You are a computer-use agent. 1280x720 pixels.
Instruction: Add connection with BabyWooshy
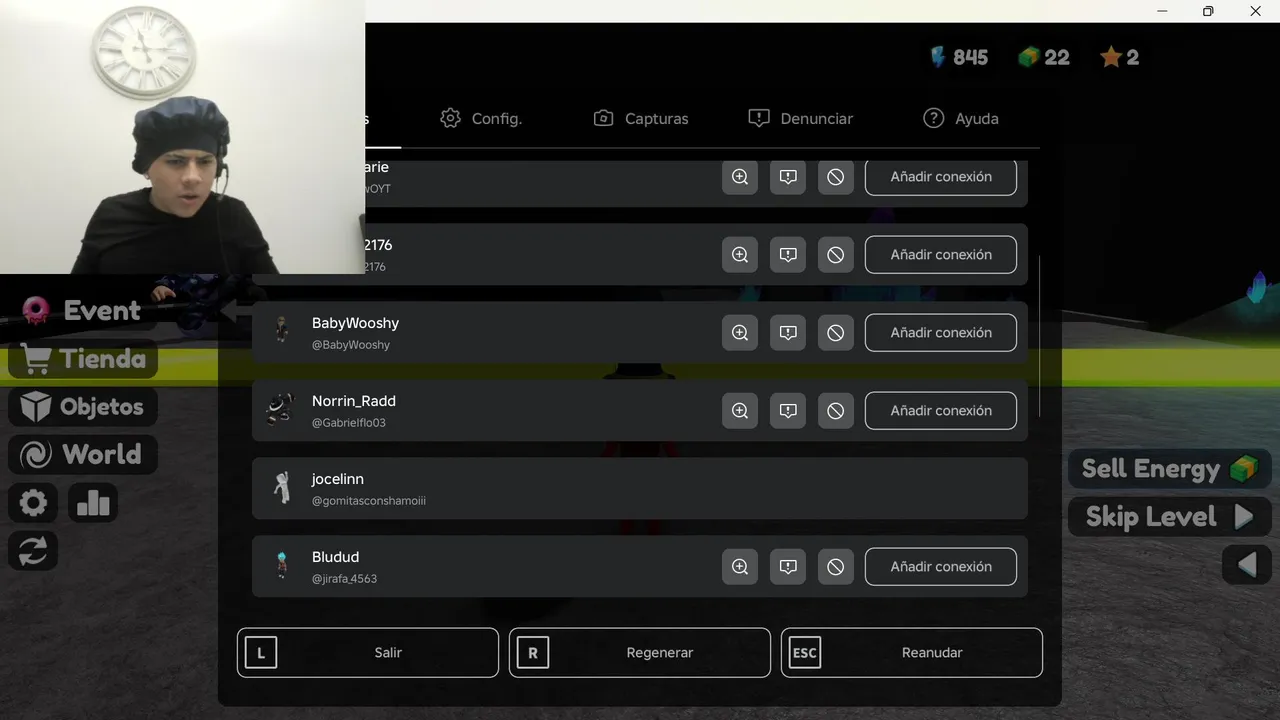point(941,333)
